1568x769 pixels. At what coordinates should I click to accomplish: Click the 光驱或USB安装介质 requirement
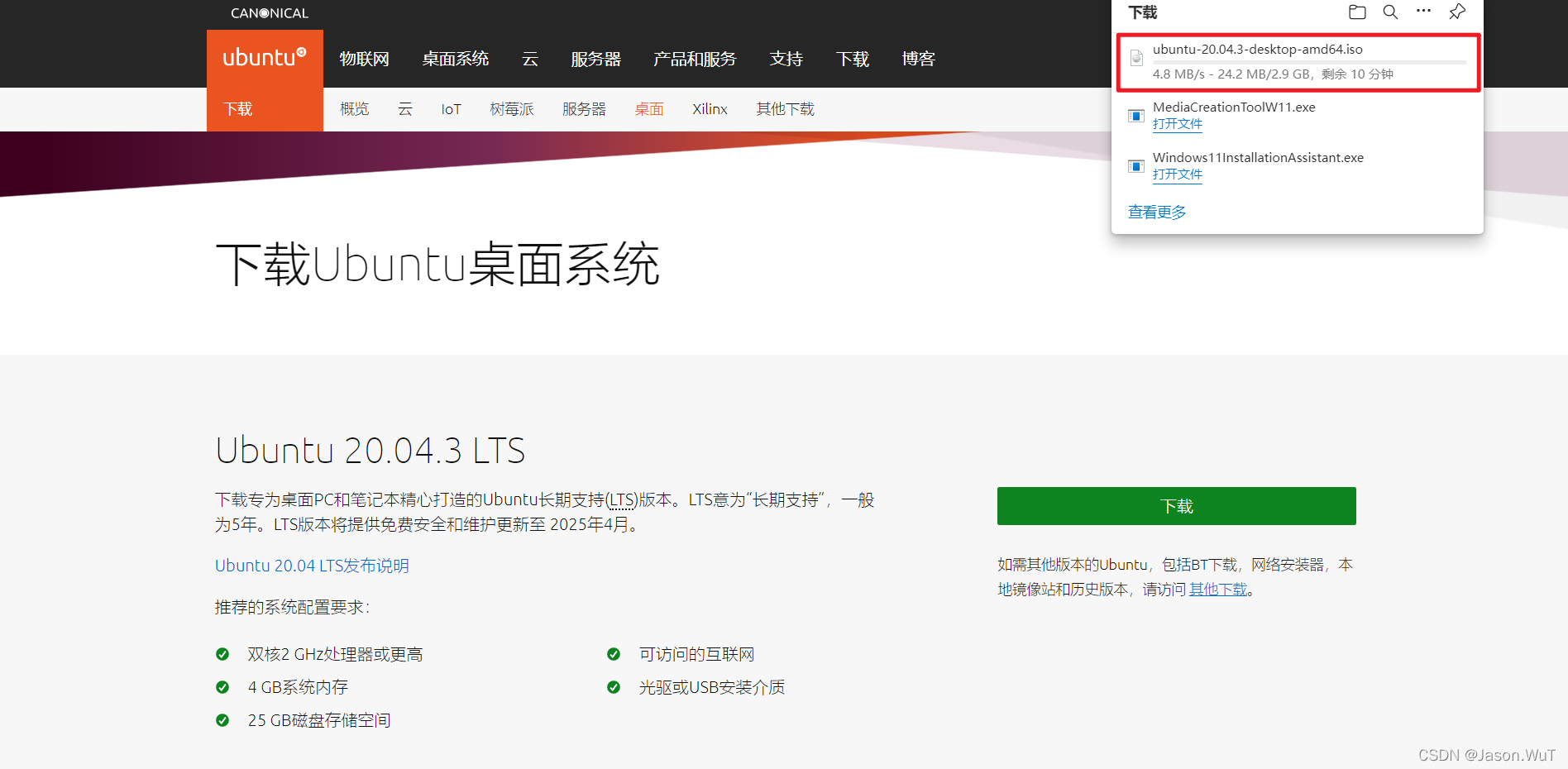click(712, 687)
